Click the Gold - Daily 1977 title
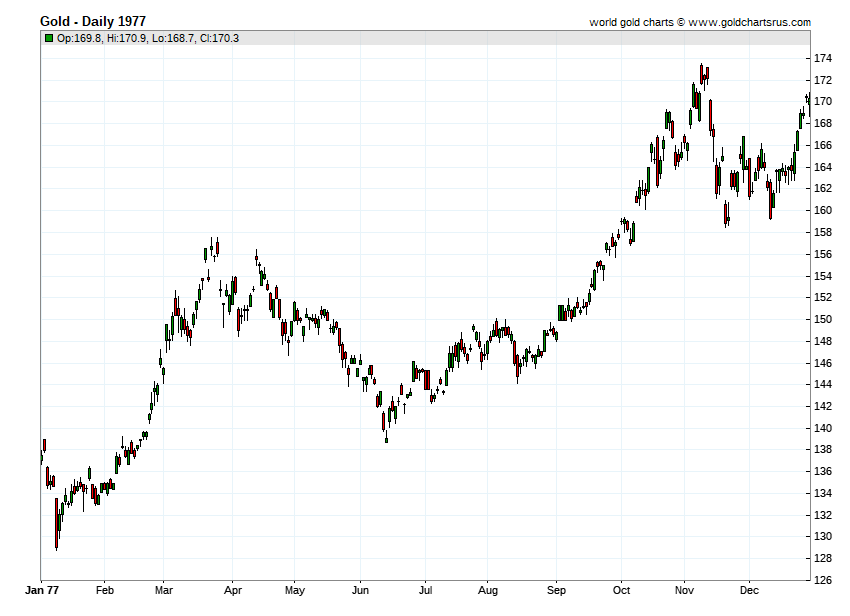 click(x=93, y=21)
